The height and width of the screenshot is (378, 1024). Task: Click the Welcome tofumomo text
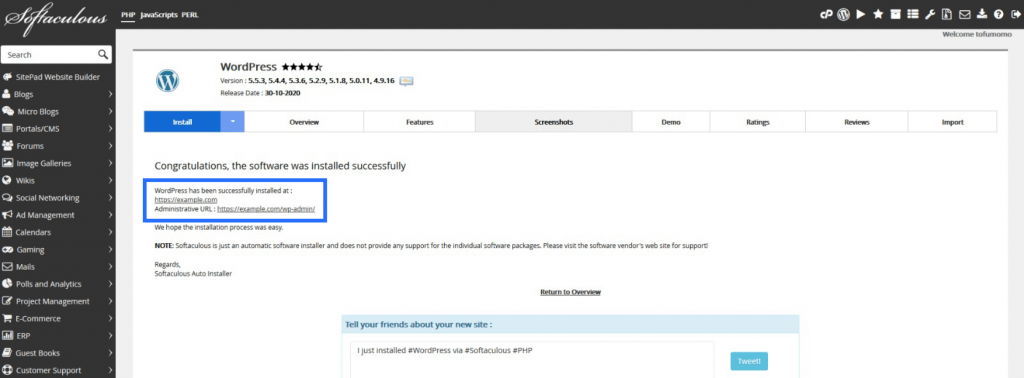(977, 34)
